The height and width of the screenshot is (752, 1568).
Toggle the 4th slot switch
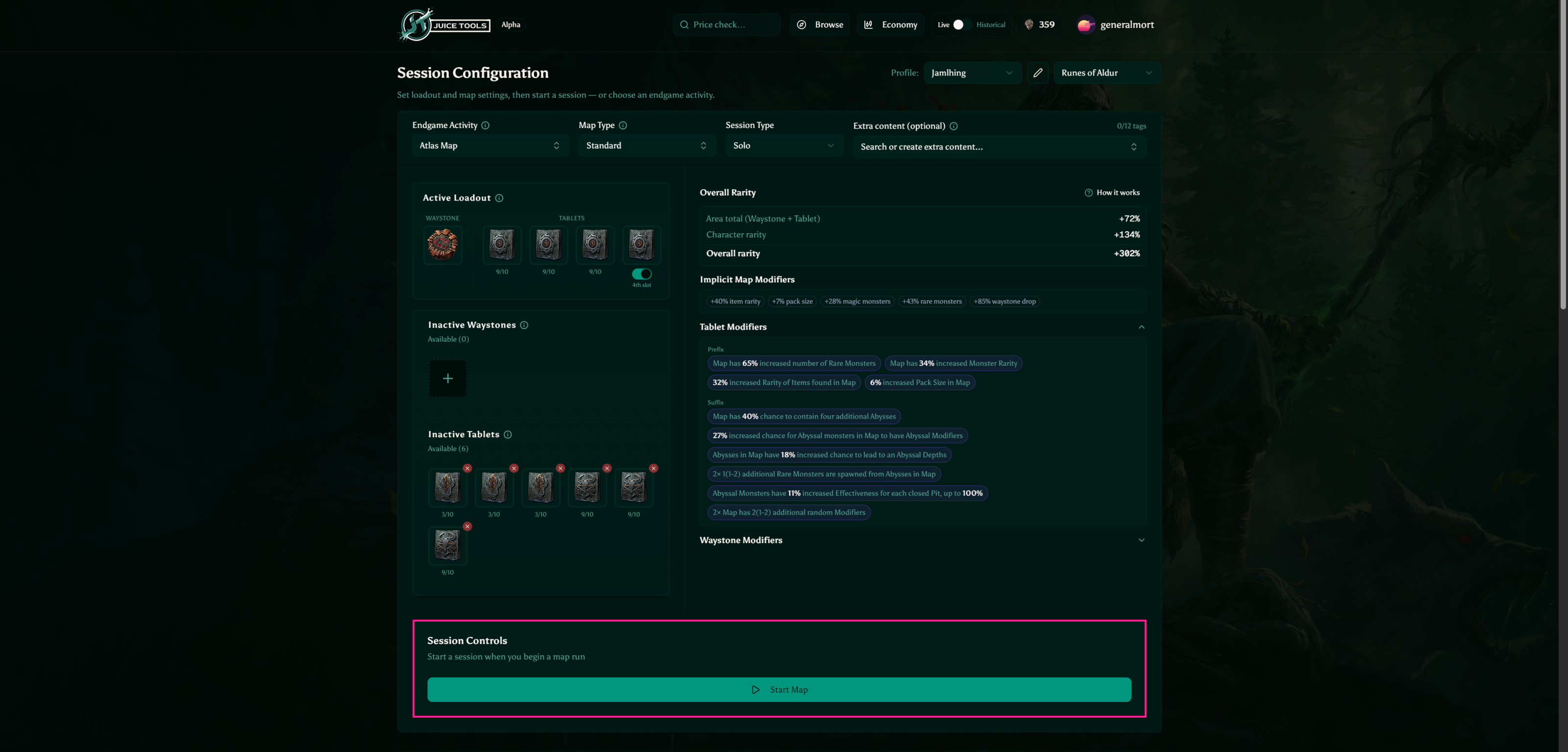point(641,274)
